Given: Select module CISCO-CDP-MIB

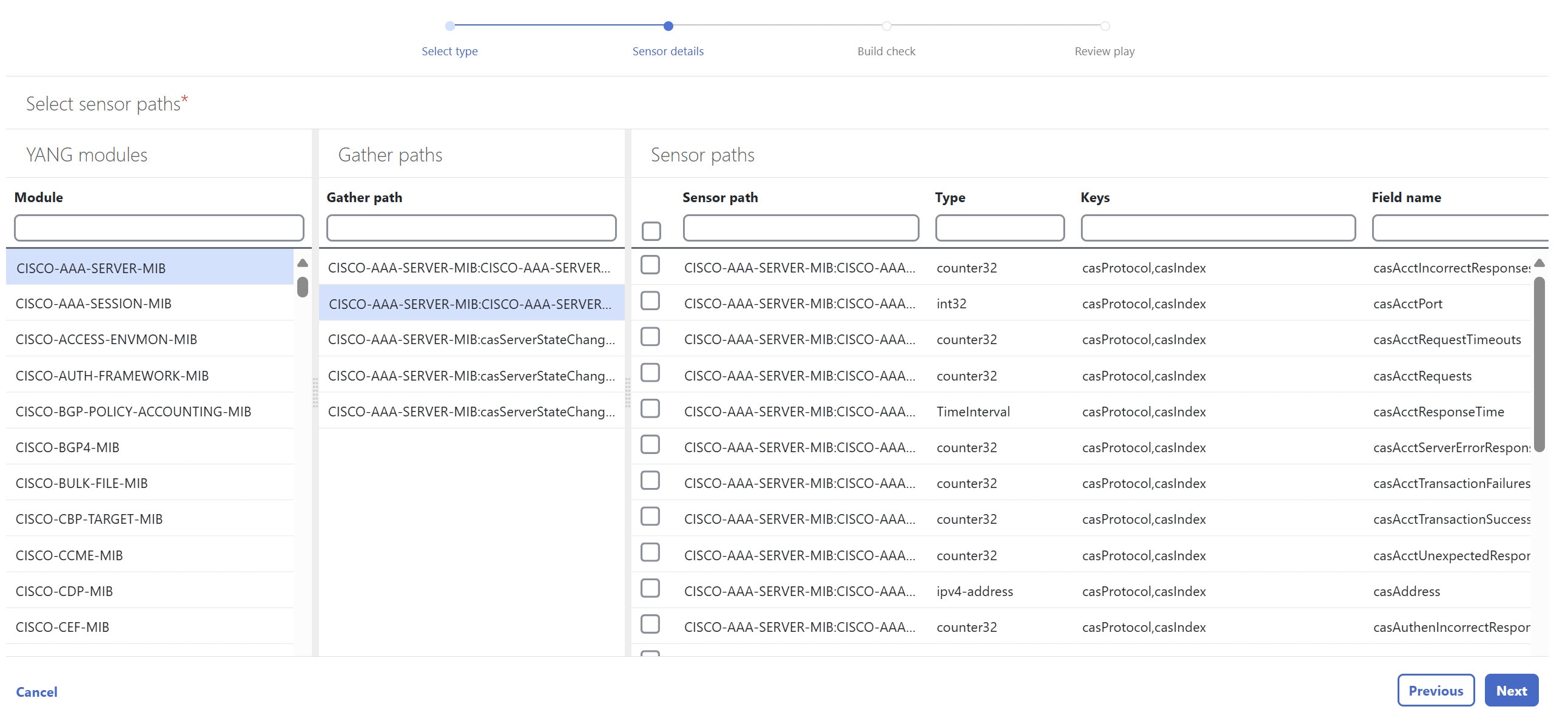Looking at the screenshot, I should 150,591.
